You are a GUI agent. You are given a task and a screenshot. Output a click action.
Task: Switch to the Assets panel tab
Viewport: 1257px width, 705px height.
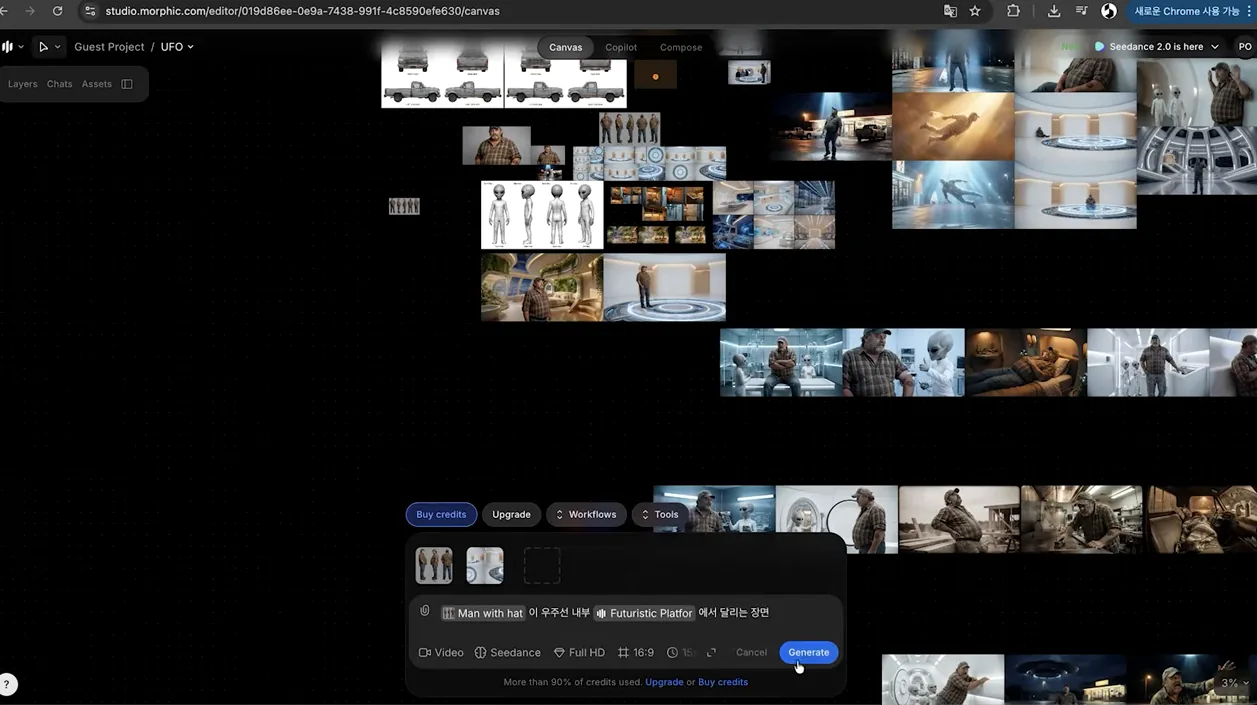pos(97,84)
